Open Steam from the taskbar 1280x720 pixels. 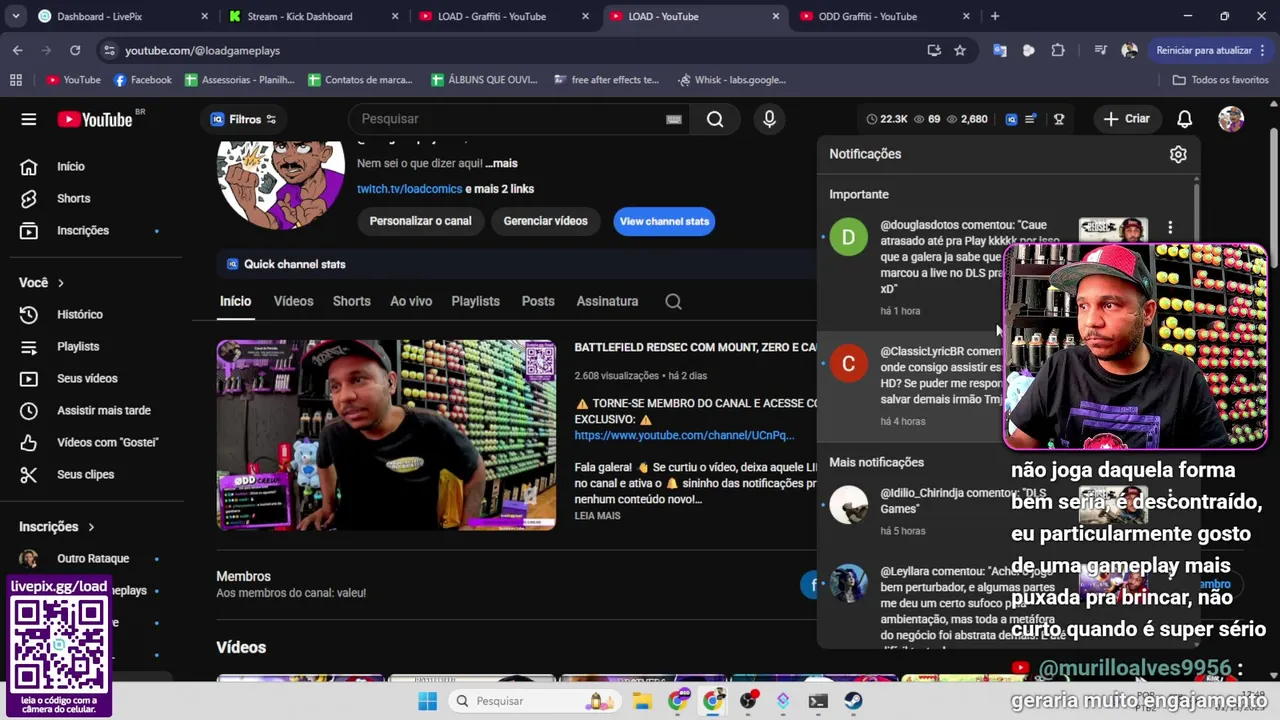[x=853, y=701]
